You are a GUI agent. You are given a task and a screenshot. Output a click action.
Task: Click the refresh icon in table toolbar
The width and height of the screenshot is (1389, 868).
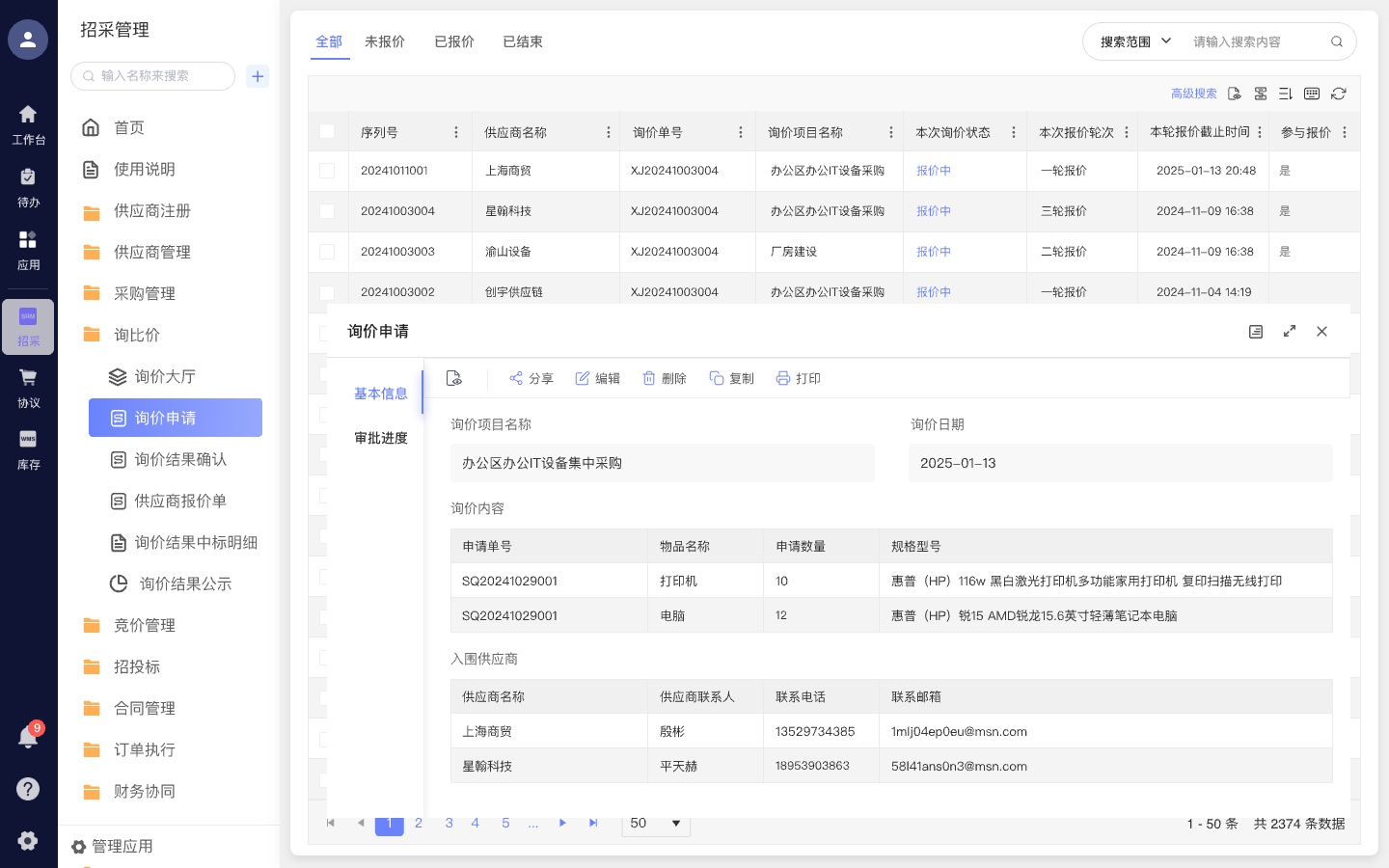pyautogui.click(x=1338, y=94)
